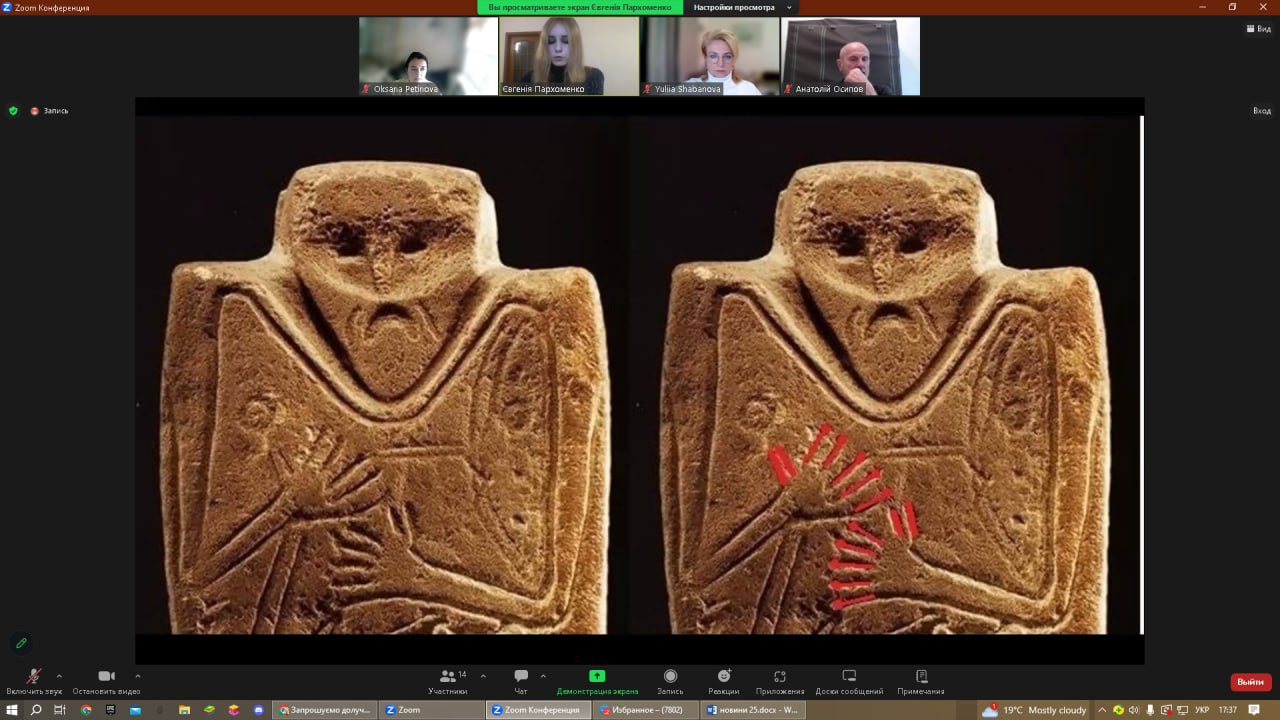Click the green annotation pencil icon
Image resolution: width=1280 pixels, height=720 pixels.
click(x=21, y=643)
